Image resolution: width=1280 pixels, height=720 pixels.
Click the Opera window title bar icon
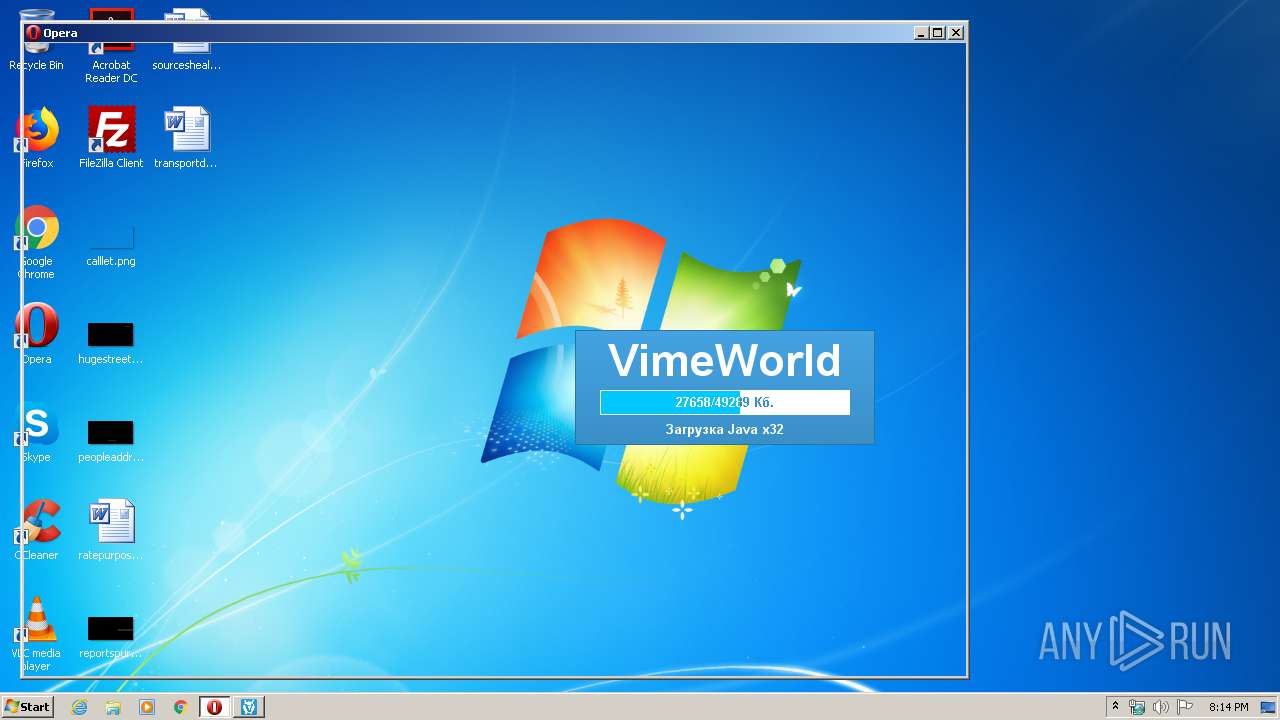34,33
